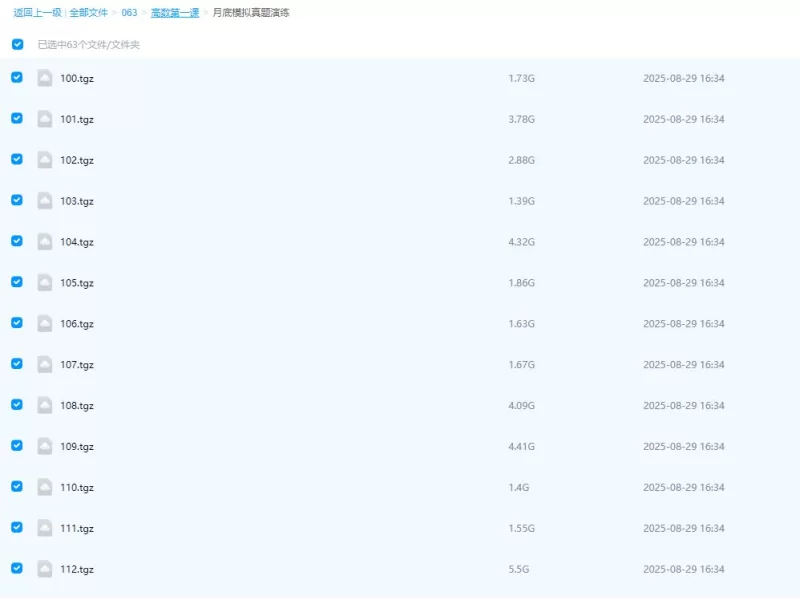Click the 已选中63个文件/文件夹 selection label

89,44
